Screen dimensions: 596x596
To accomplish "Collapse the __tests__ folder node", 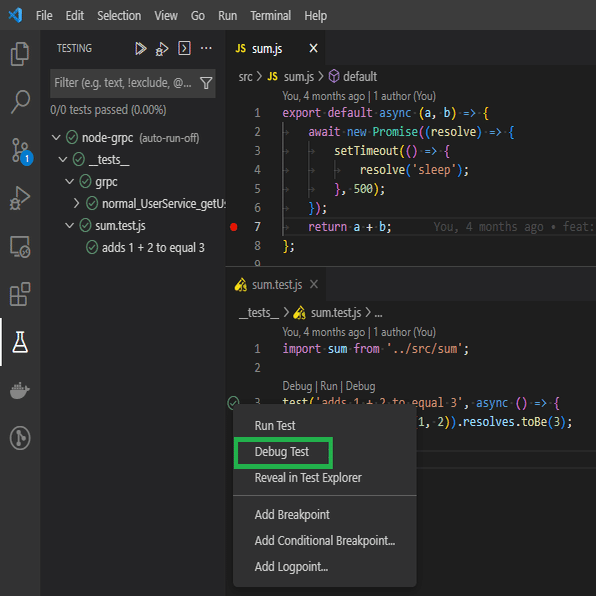I will point(63,159).
